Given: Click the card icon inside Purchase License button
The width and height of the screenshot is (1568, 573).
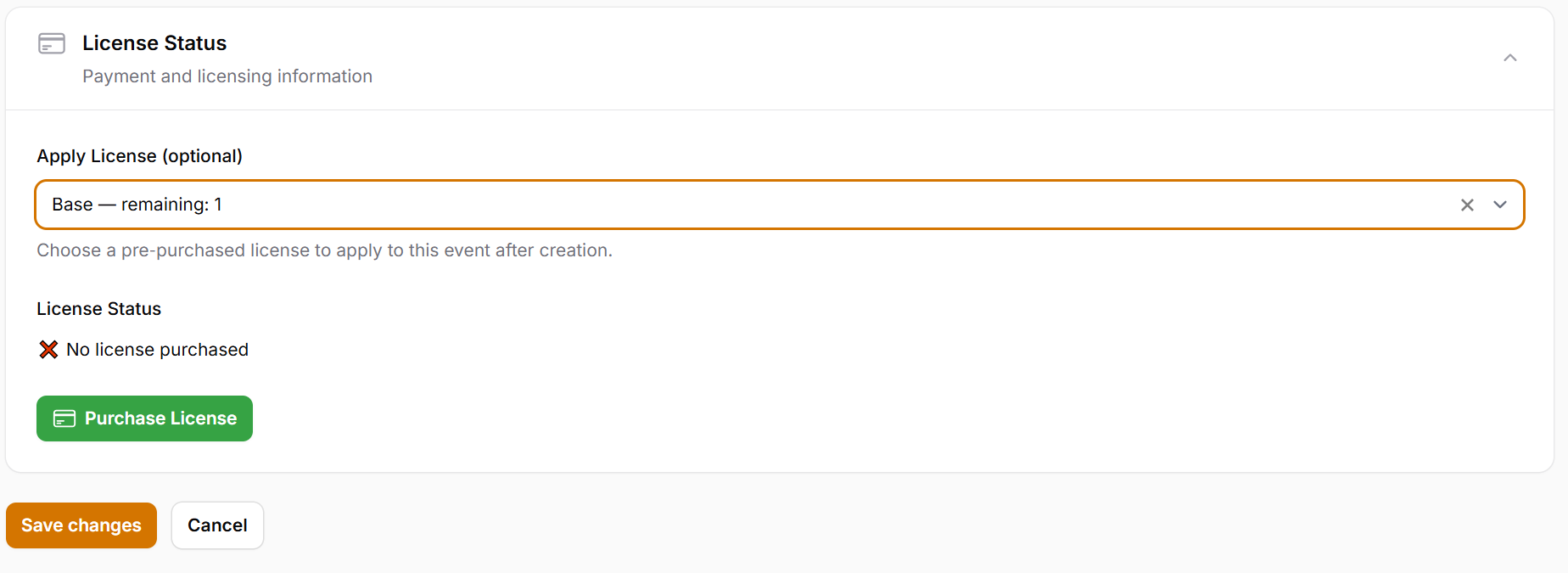Looking at the screenshot, I should pos(64,419).
